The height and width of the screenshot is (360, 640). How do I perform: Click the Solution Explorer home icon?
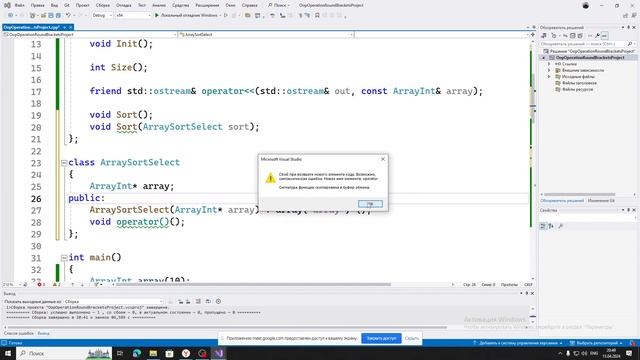[544, 36]
